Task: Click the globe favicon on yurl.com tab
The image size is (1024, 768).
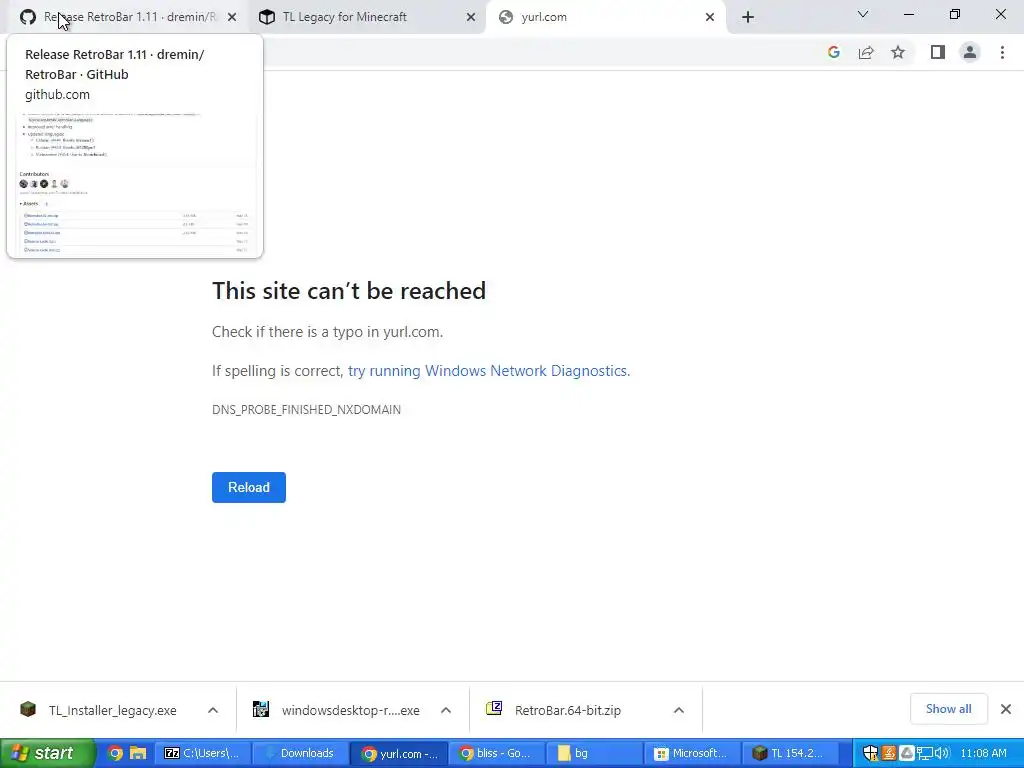Action: tap(505, 17)
